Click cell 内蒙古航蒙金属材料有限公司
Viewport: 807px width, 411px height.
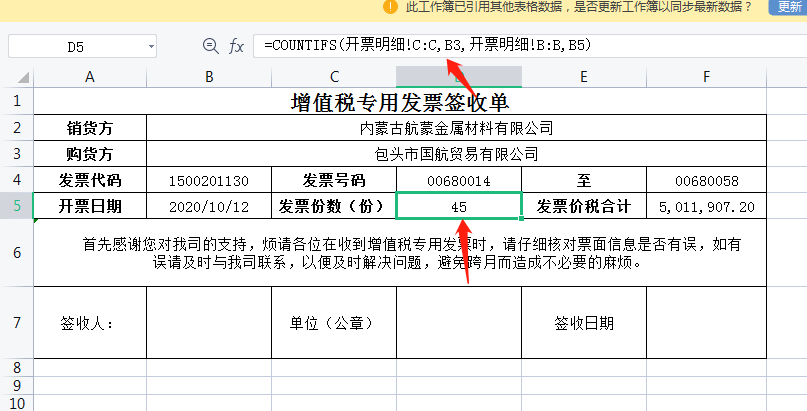(457, 128)
